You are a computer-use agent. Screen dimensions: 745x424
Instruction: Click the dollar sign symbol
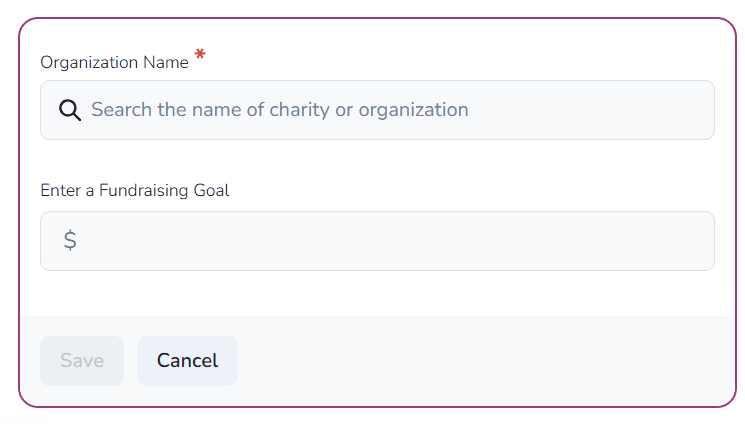pos(70,241)
